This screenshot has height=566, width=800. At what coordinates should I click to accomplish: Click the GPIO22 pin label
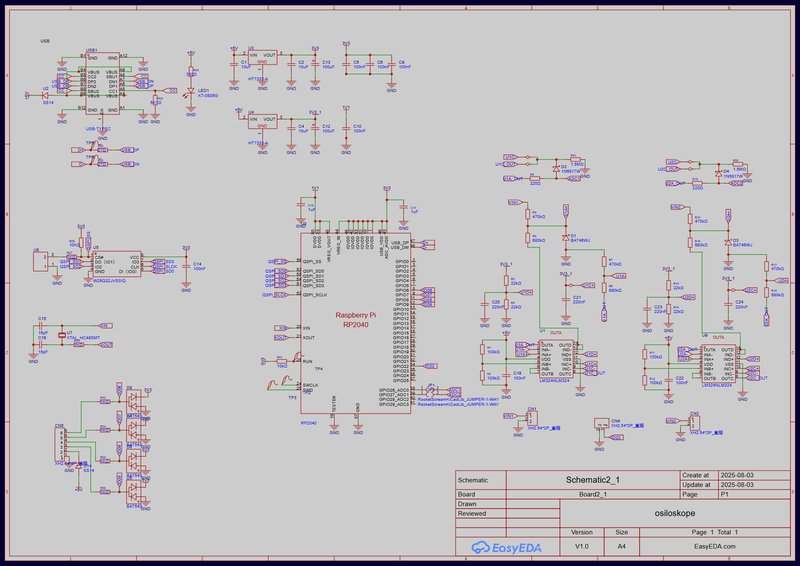pyautogui.click(x=401, y=366)
